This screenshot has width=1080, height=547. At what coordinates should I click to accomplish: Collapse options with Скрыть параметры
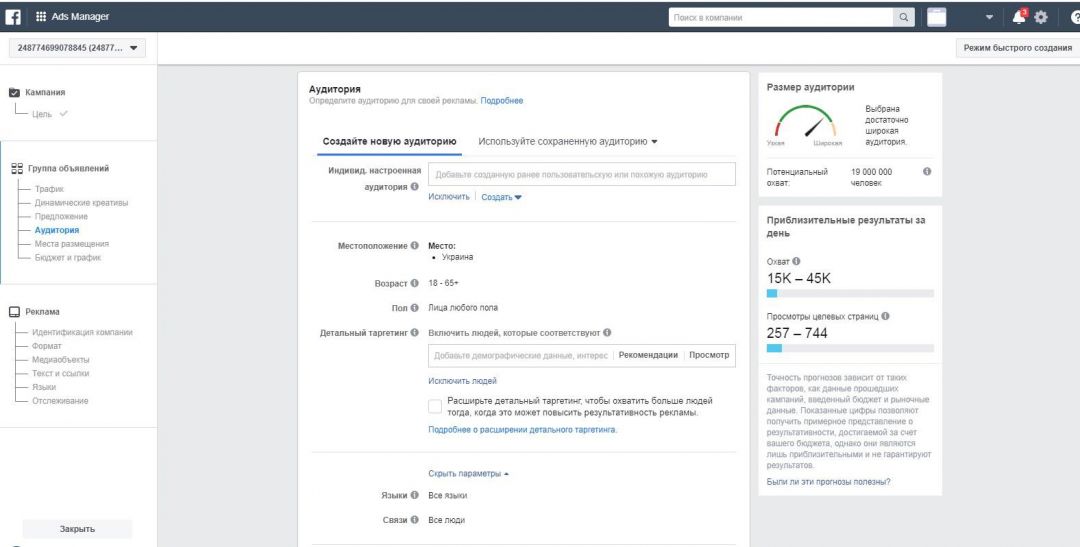[468, 473]
